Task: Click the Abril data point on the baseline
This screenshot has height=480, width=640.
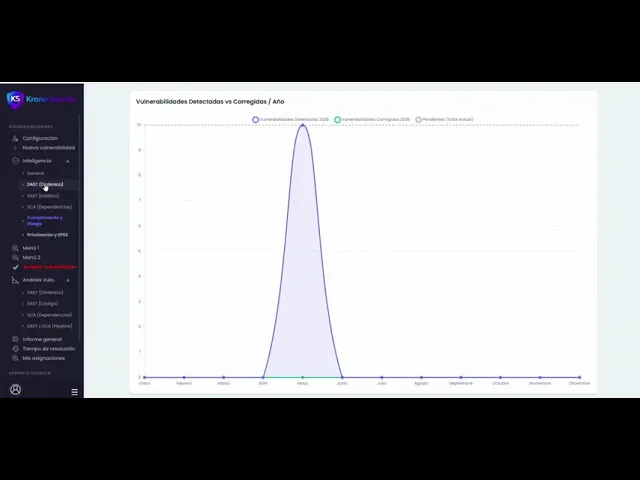Action: 263,378
